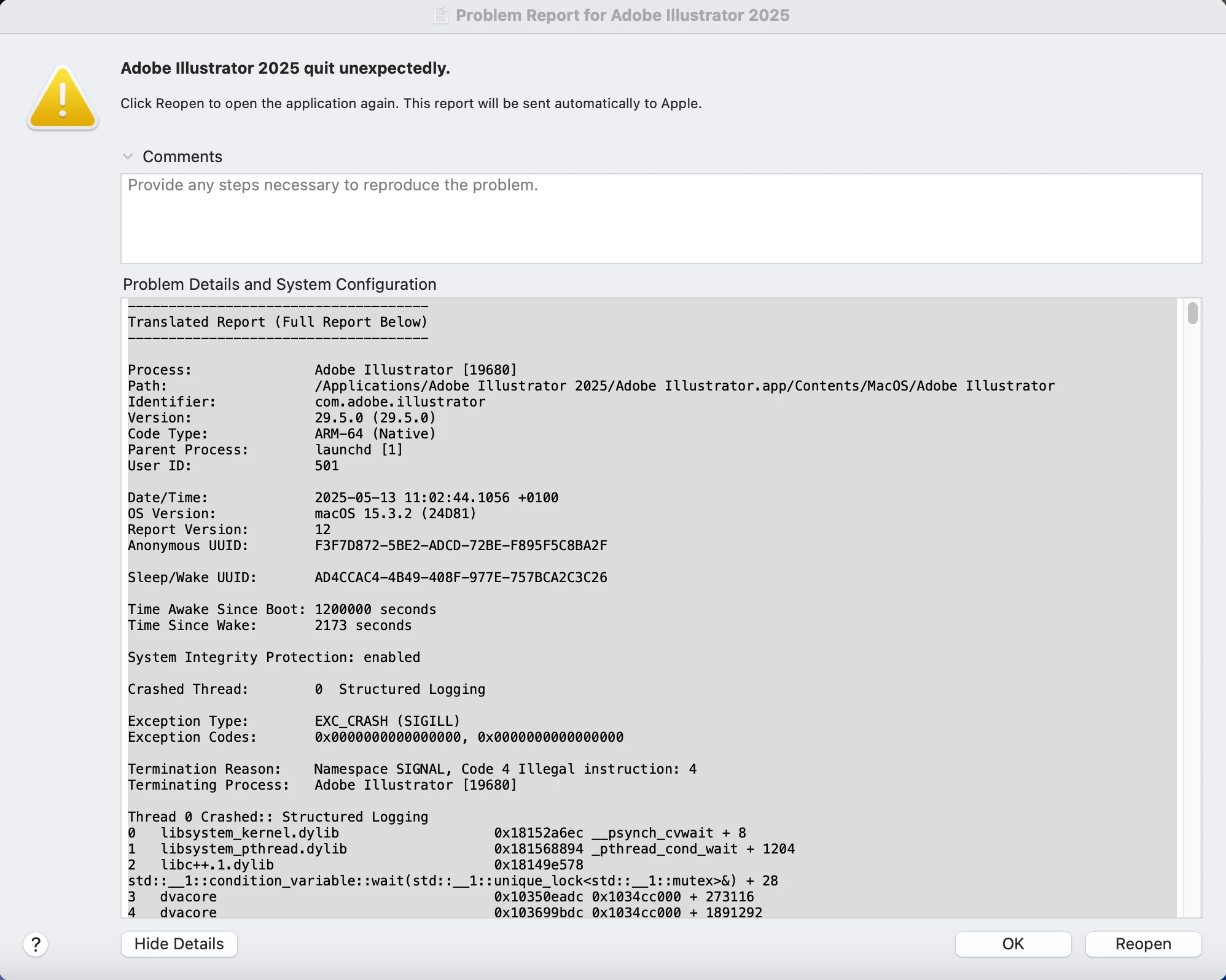Click the Termination Reason line

pyautogui.click(x=412, y=769)
